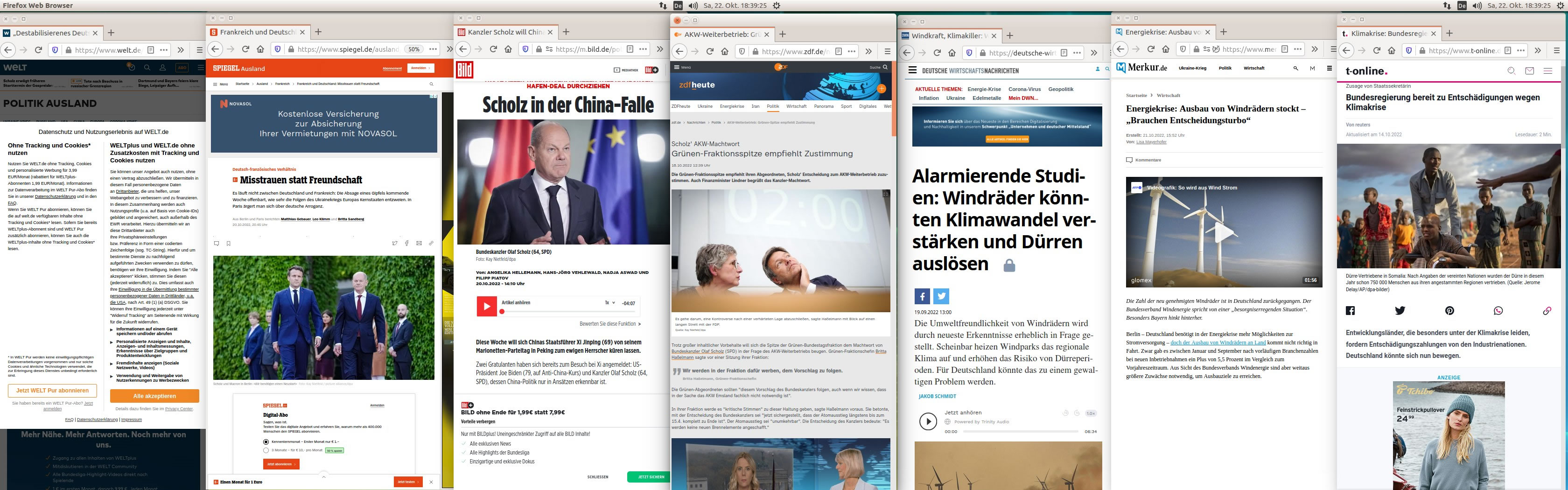Screen dimensions: 1568x490
Task: Email the Spiegel article via envelope icon
Action: click(419, 243)
